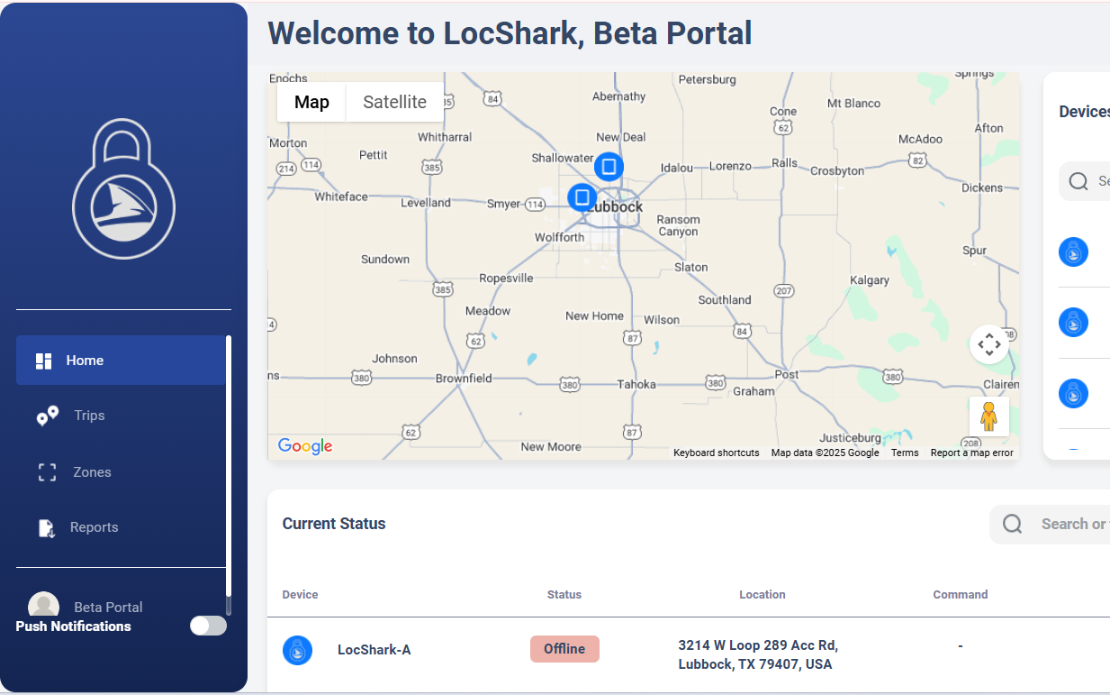Click the Trips route pin icon
This screenshot has height=695, width=1110.
tap(47, 416)
